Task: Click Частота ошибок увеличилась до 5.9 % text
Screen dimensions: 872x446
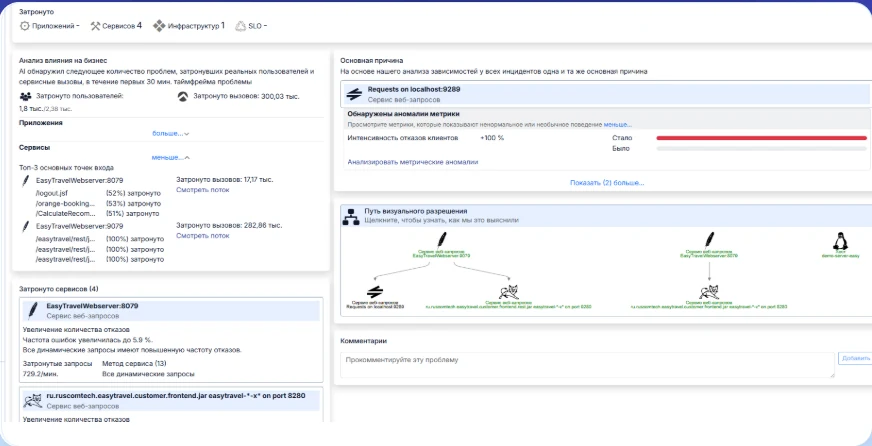Action: pos(88,339)
